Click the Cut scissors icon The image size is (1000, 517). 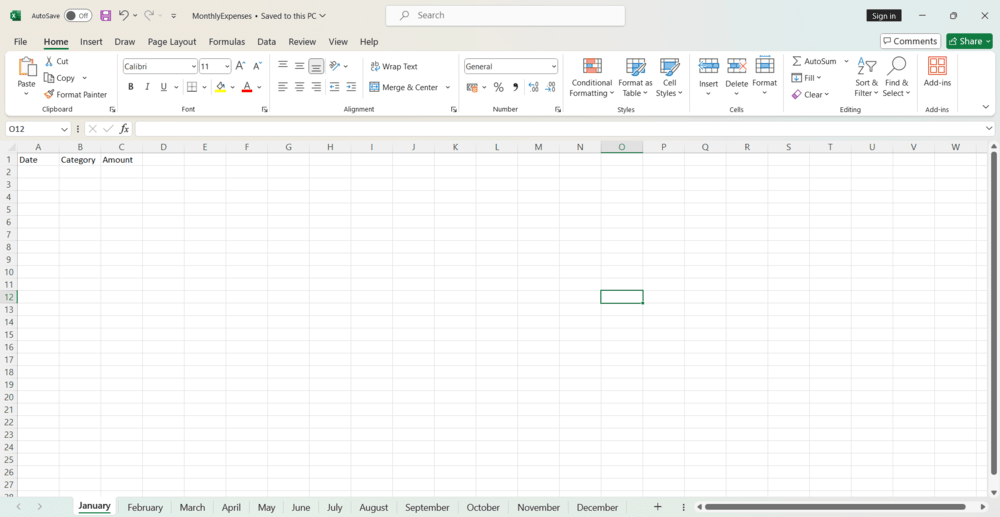pos(48,61)
